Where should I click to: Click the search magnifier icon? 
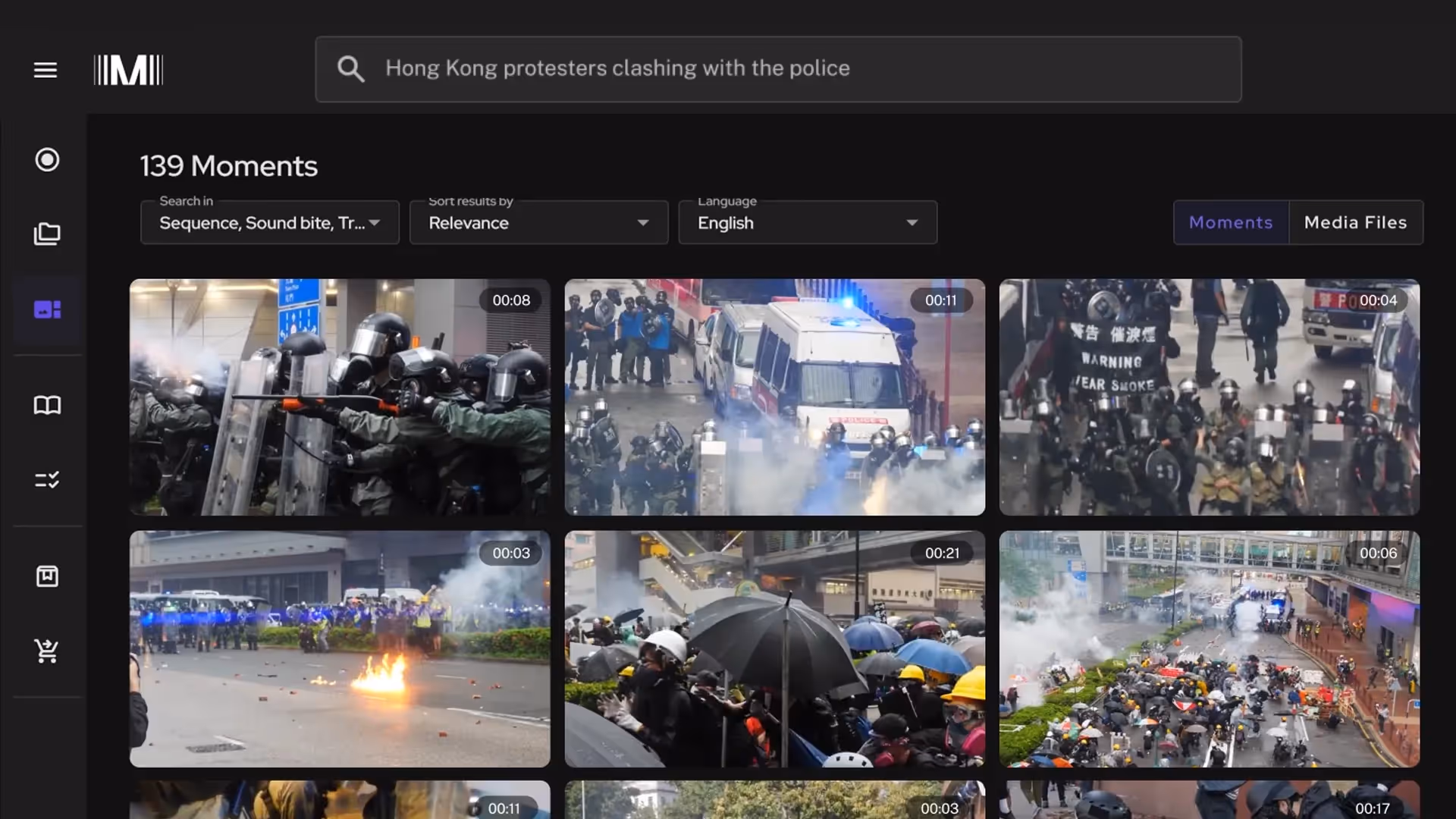(350, 69)
